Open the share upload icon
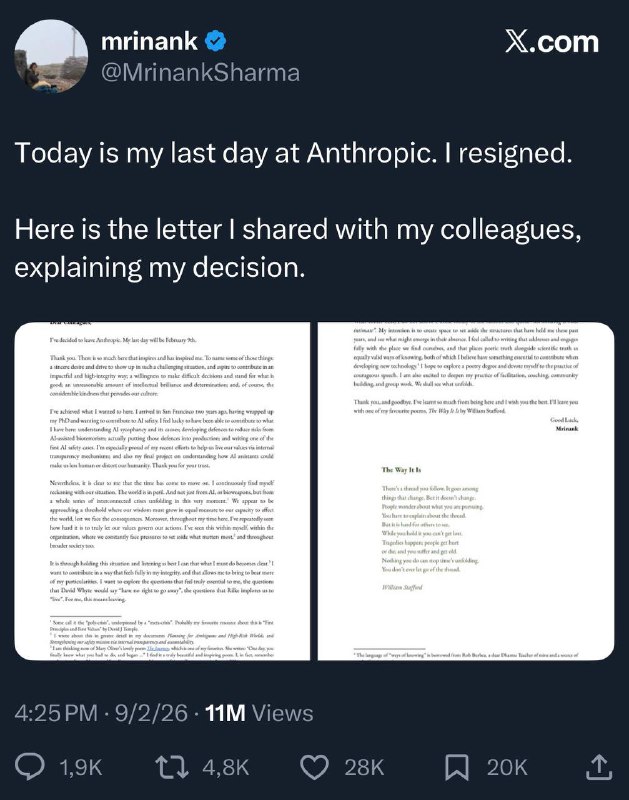 tap(599, 767)
